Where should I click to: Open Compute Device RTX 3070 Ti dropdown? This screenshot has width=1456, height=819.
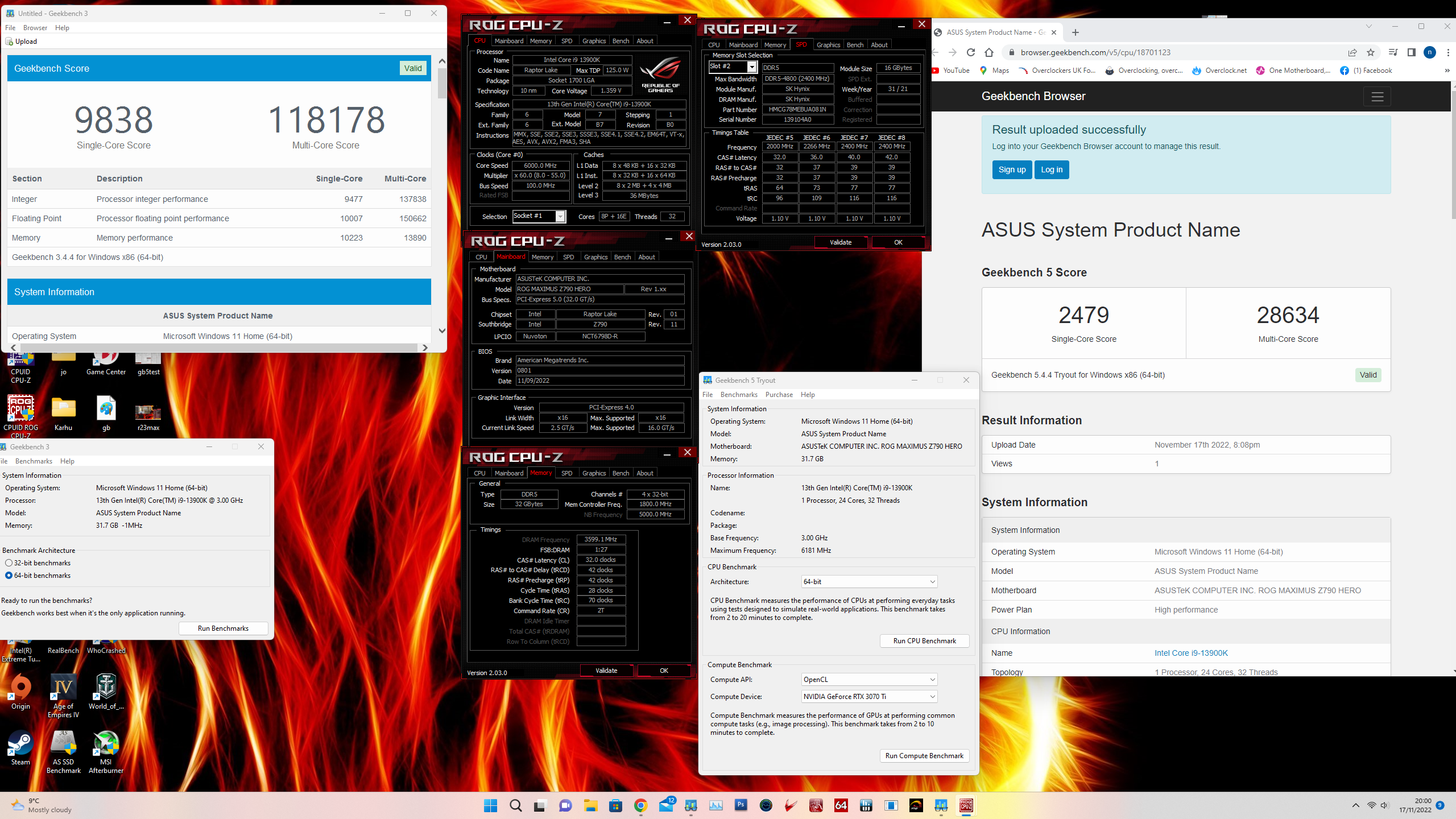click(869, 697)
